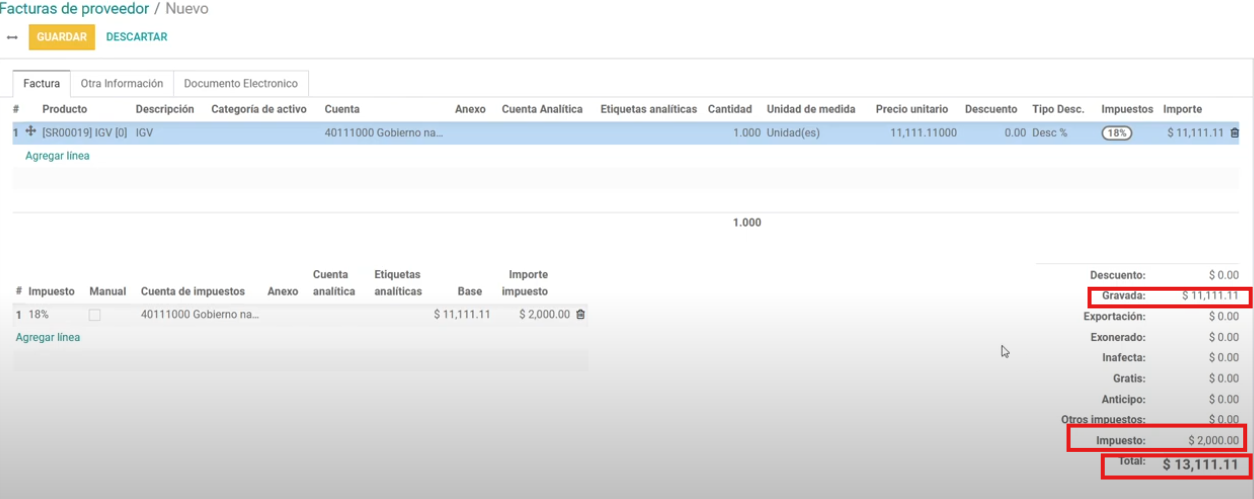
Task: Click the Impuesto total $ 2,000.00
Action: [x=1213, y=440]
